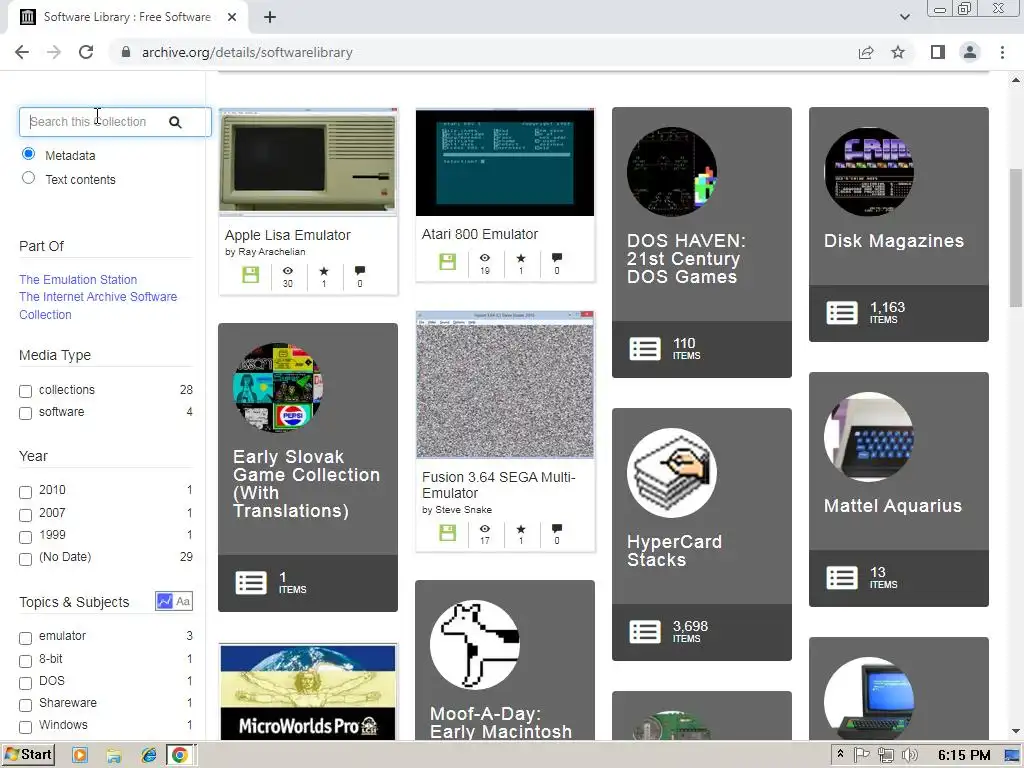Click the search magnifier icon in collection search
Image resolution: width=1024 pixels, height=768 pixels.
[175, 122]
